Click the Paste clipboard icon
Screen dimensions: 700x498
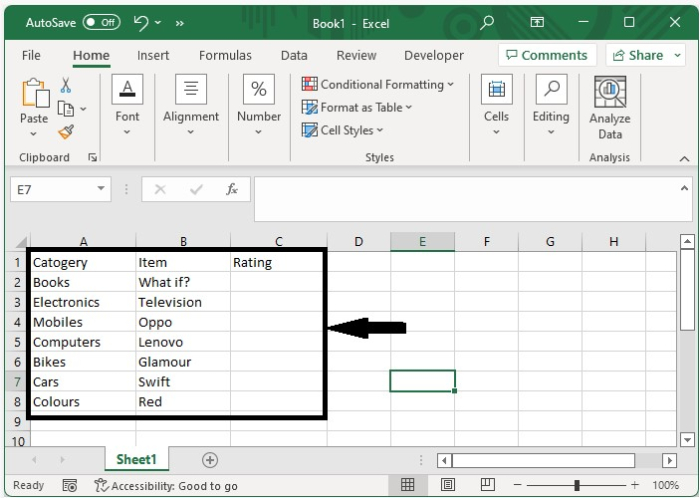(35, 93)
